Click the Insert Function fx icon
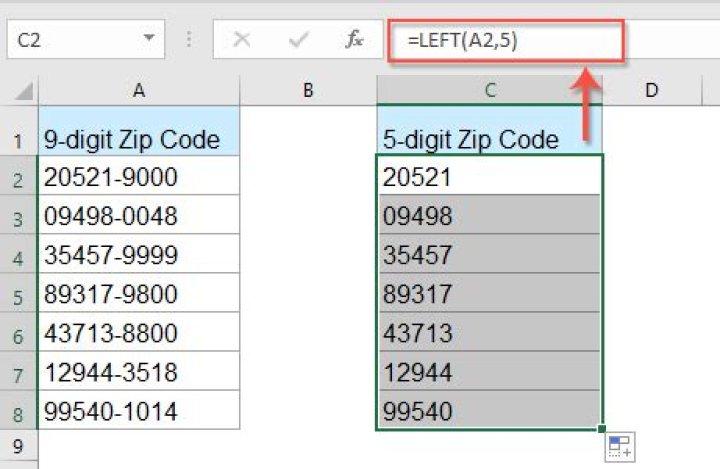 (x=354, y=41)
